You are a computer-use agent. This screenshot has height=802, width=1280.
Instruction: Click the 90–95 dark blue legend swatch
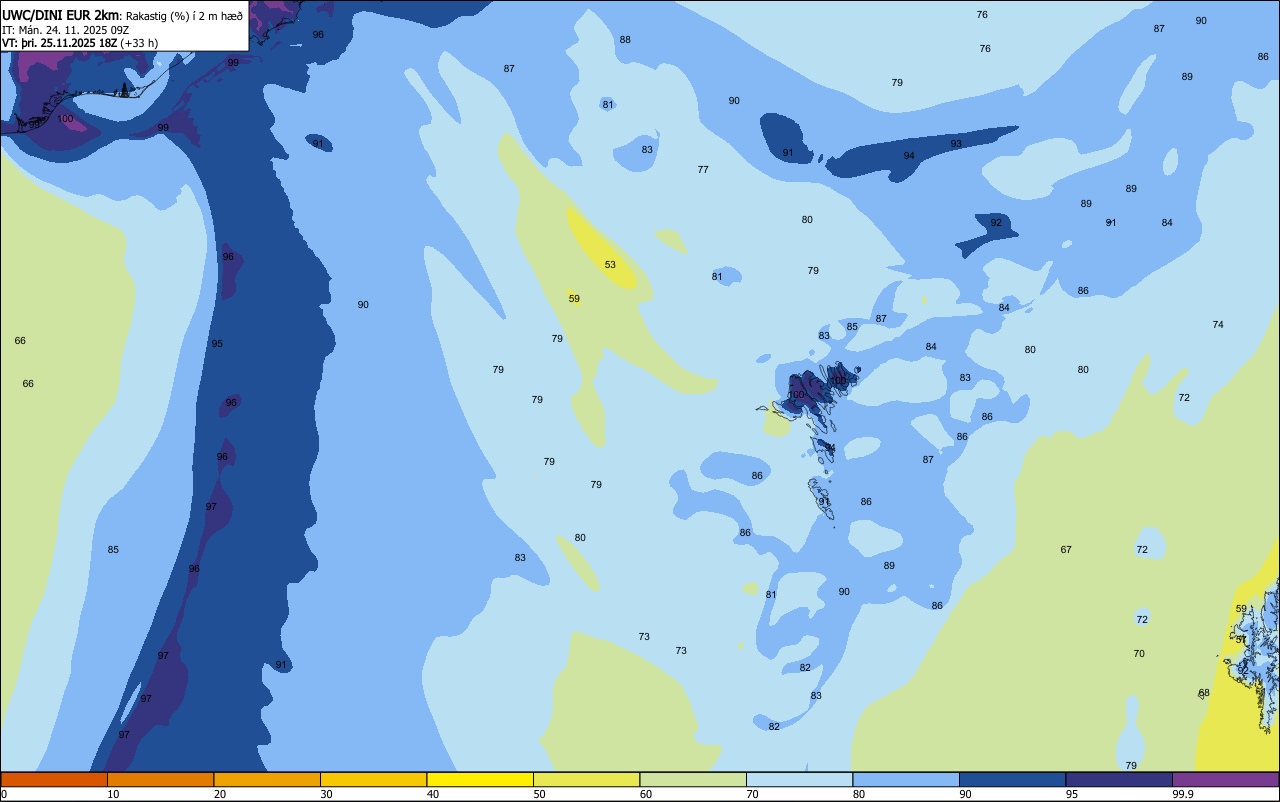1012,779
